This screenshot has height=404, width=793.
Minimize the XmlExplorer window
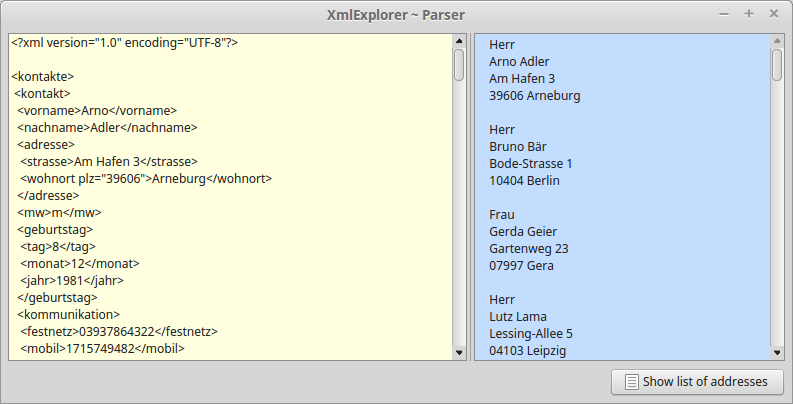tap(724, 14)
